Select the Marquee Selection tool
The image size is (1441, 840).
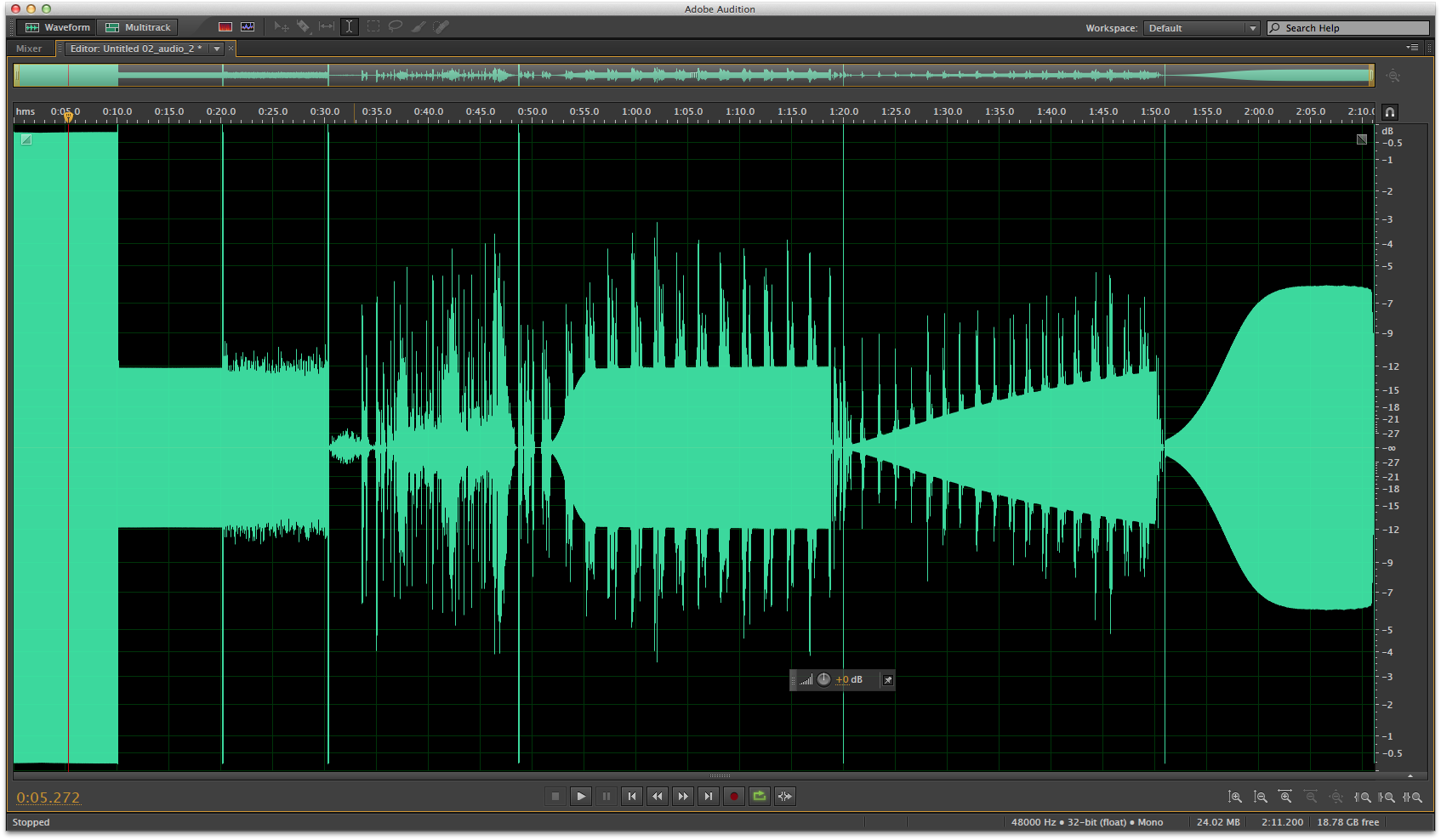pyautogui.click(x=373, y=27)
